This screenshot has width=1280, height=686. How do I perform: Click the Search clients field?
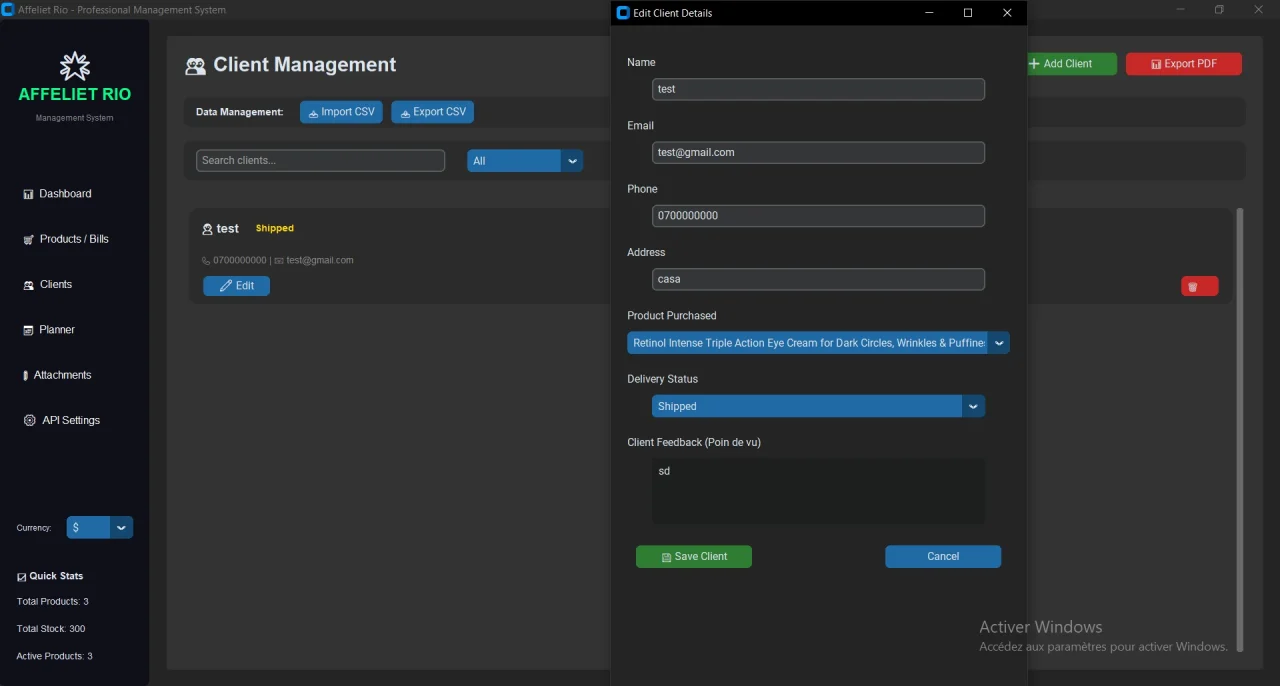(x=320, y=160)
